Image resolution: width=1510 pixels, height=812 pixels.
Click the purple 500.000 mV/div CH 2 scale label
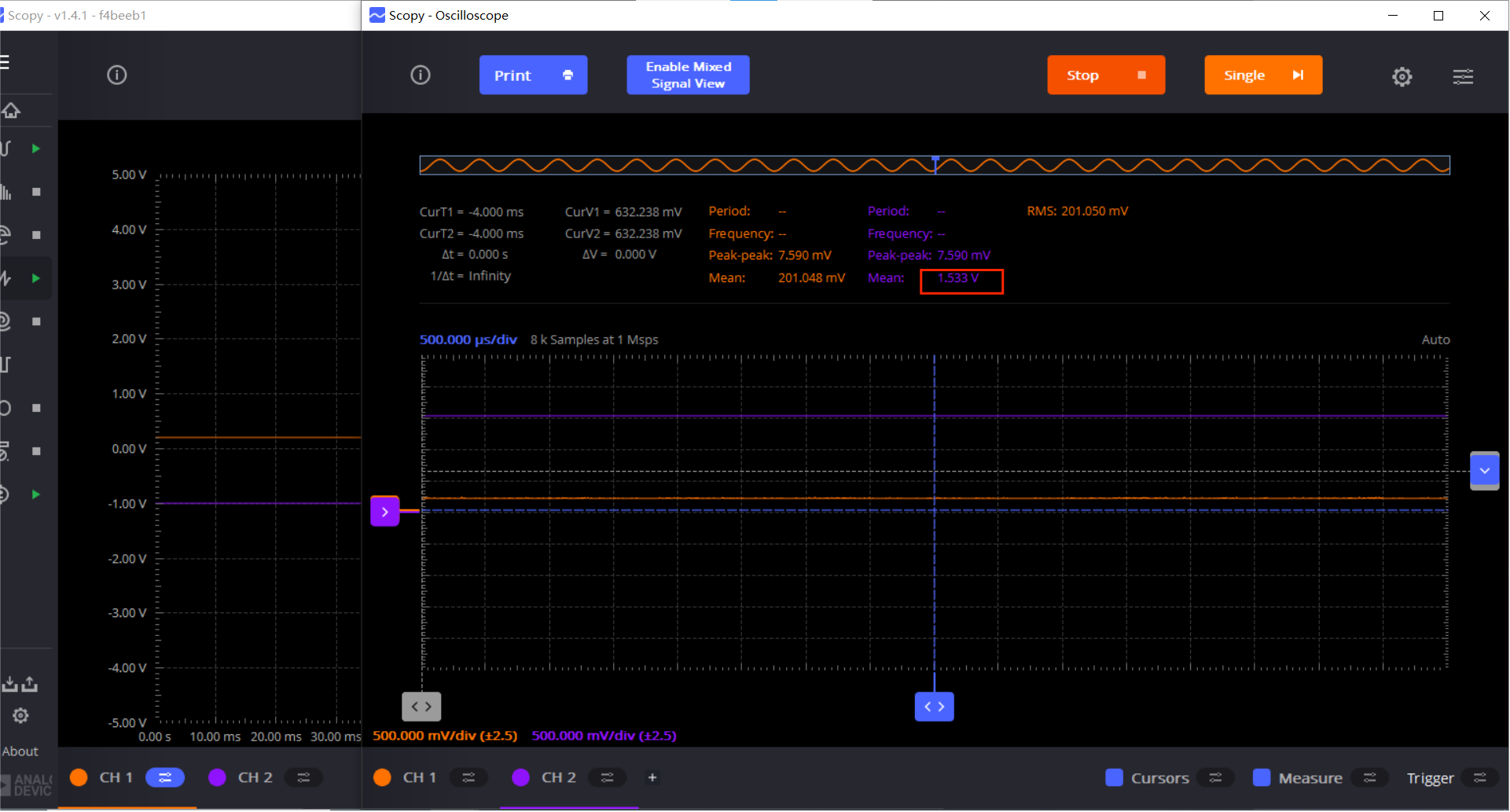tap(604, 736)
